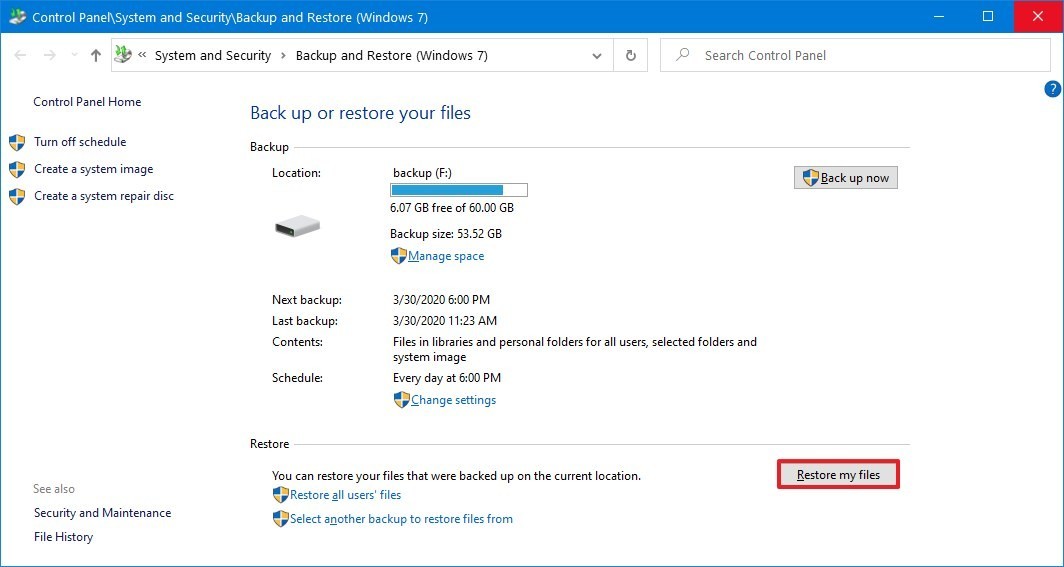
Task: Go up one level with Up arrow
Action: click(96, 56)
